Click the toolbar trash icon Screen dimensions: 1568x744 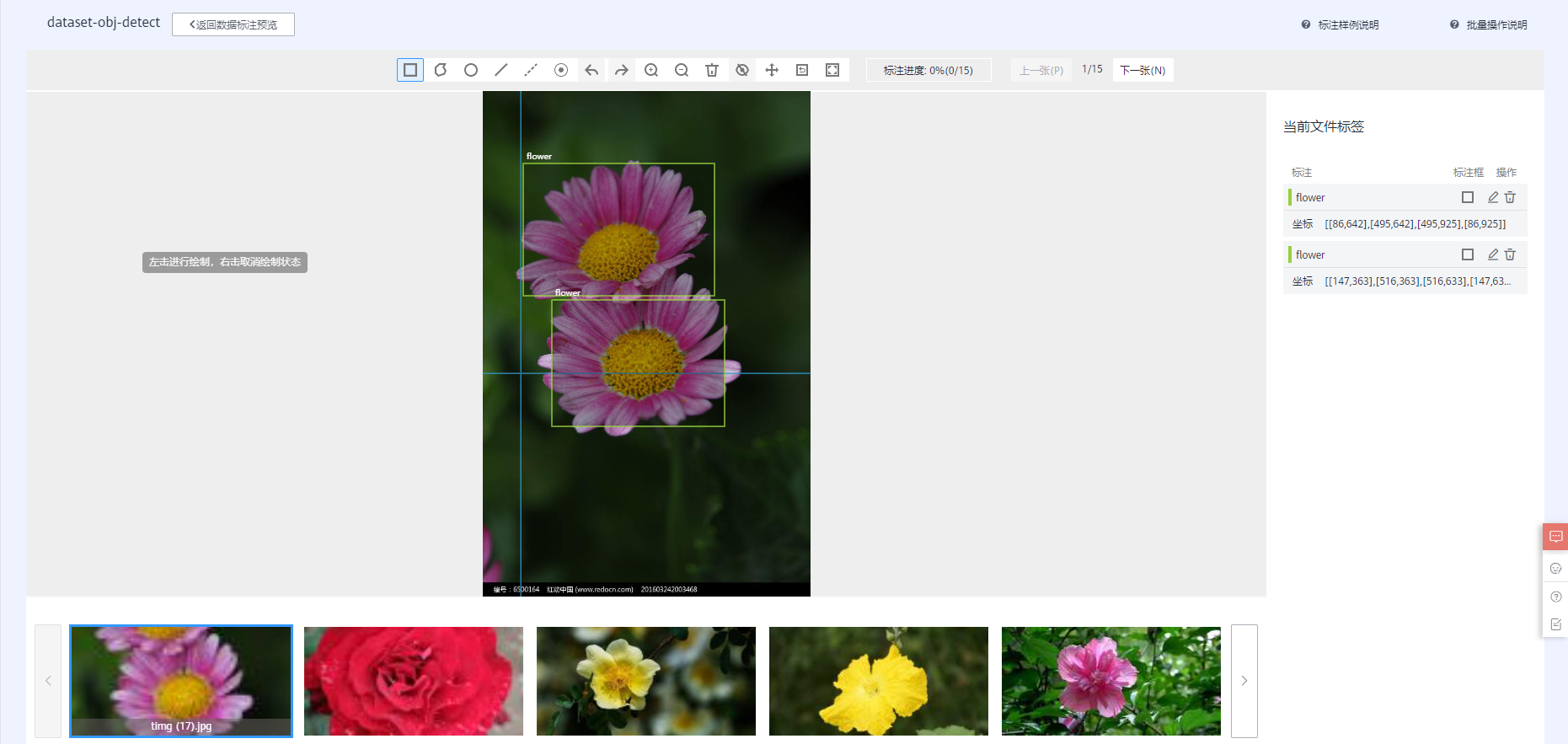(712, 70)
